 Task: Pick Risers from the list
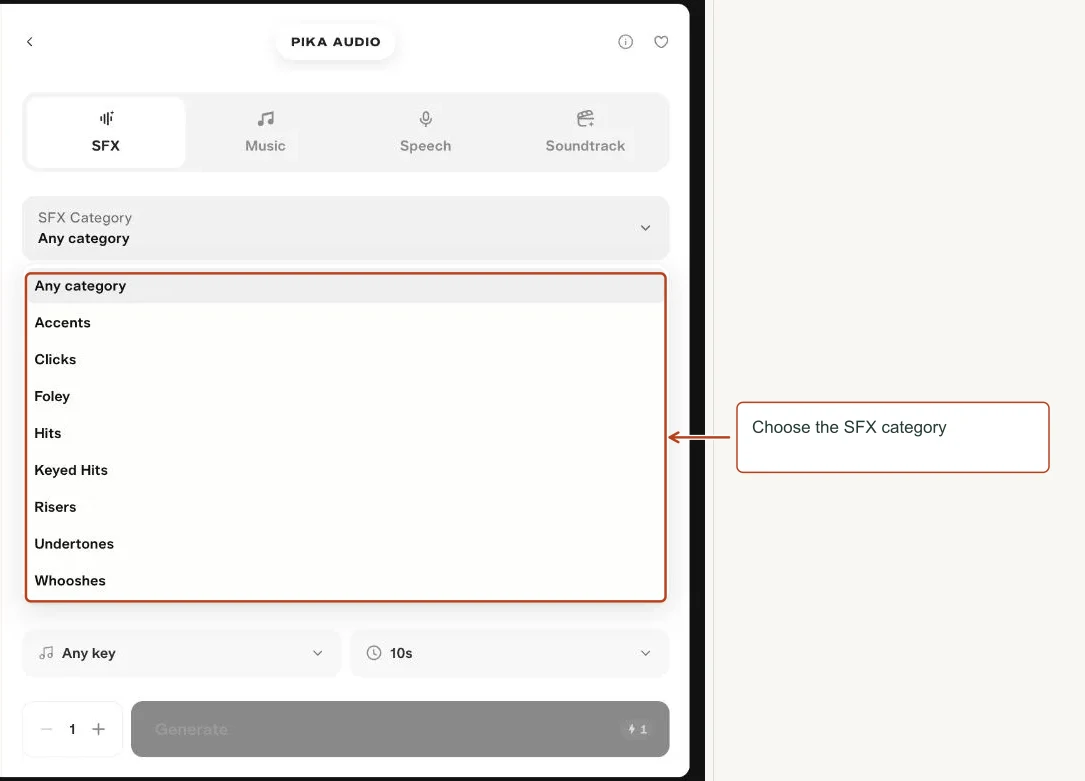(x=345, y=507)
